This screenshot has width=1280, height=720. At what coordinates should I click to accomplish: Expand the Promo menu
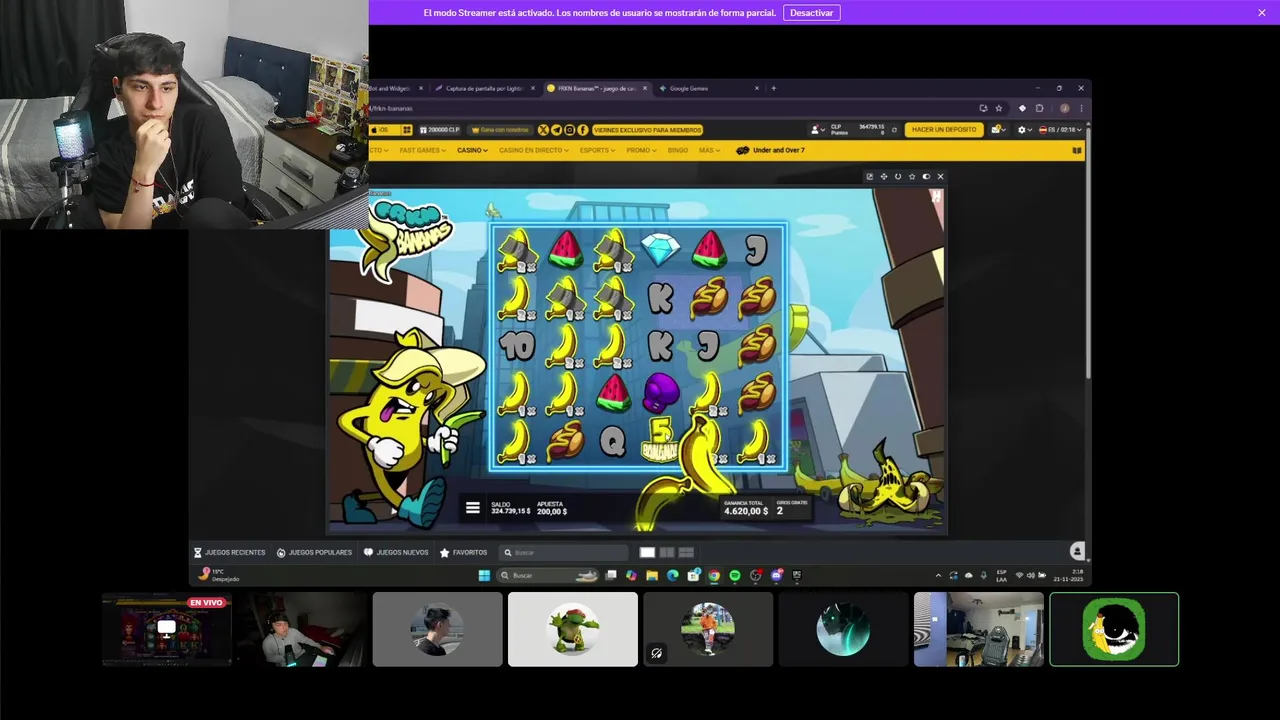point(641,150)
